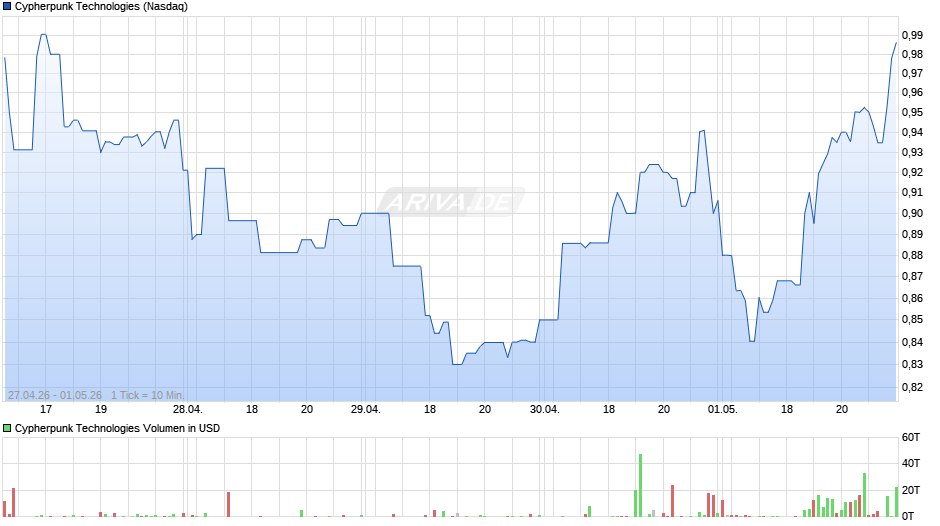Click the blue Cypherpunk Technologies legend square

[7, 7]
